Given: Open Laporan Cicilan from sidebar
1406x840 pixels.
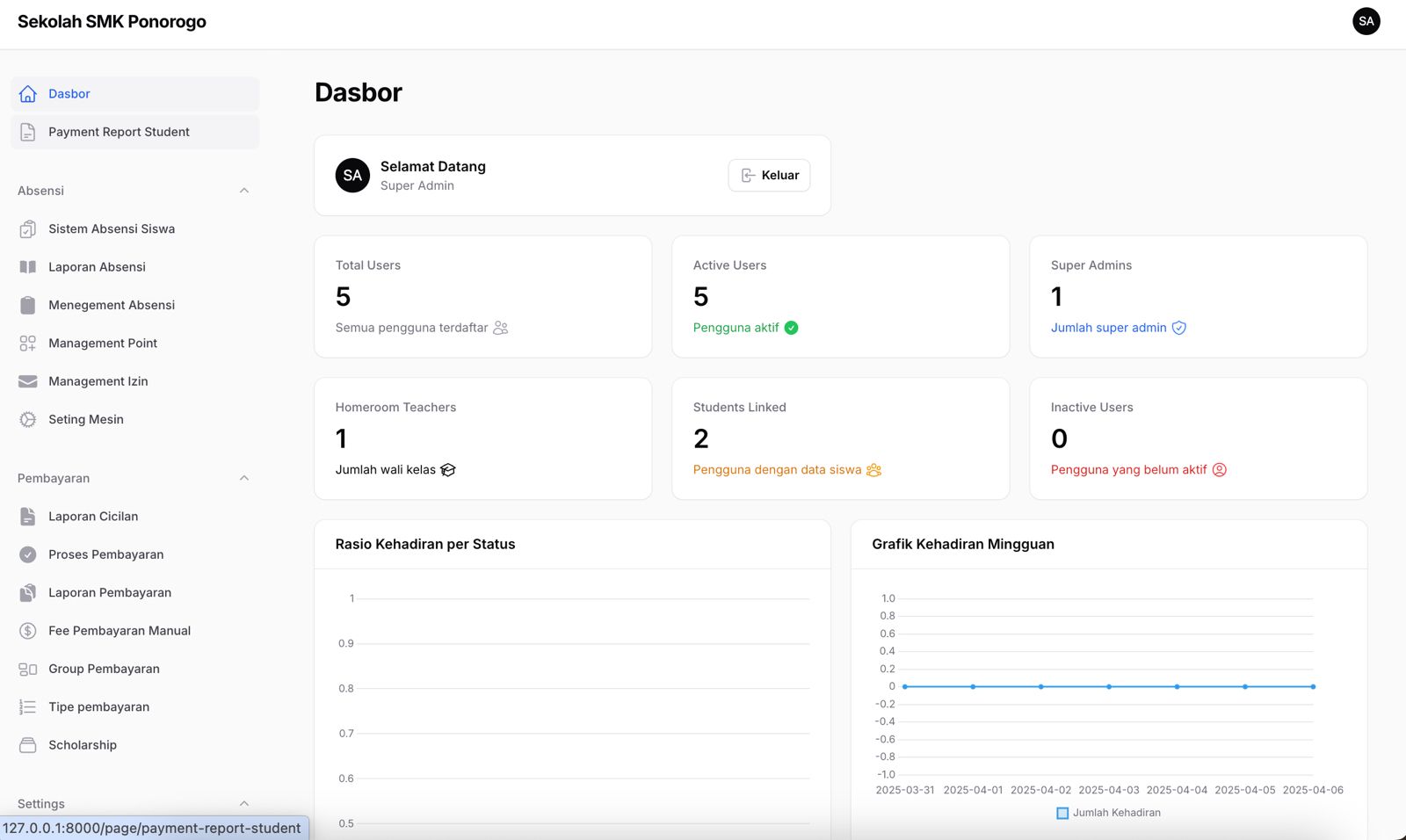Looking at the screenshot, I should (x=93, y=517).
